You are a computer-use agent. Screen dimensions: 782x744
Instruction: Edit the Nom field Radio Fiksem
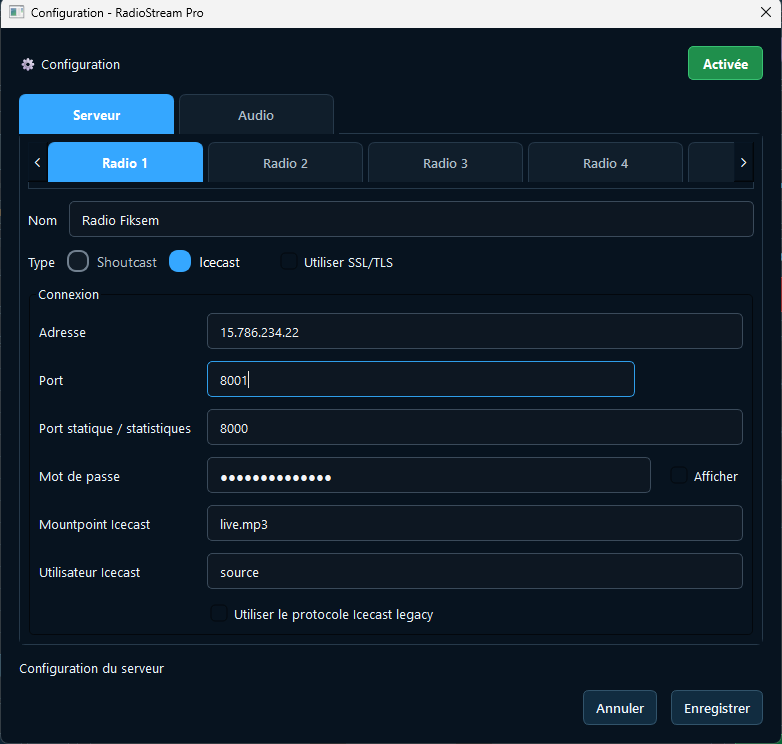pos(411,219)
